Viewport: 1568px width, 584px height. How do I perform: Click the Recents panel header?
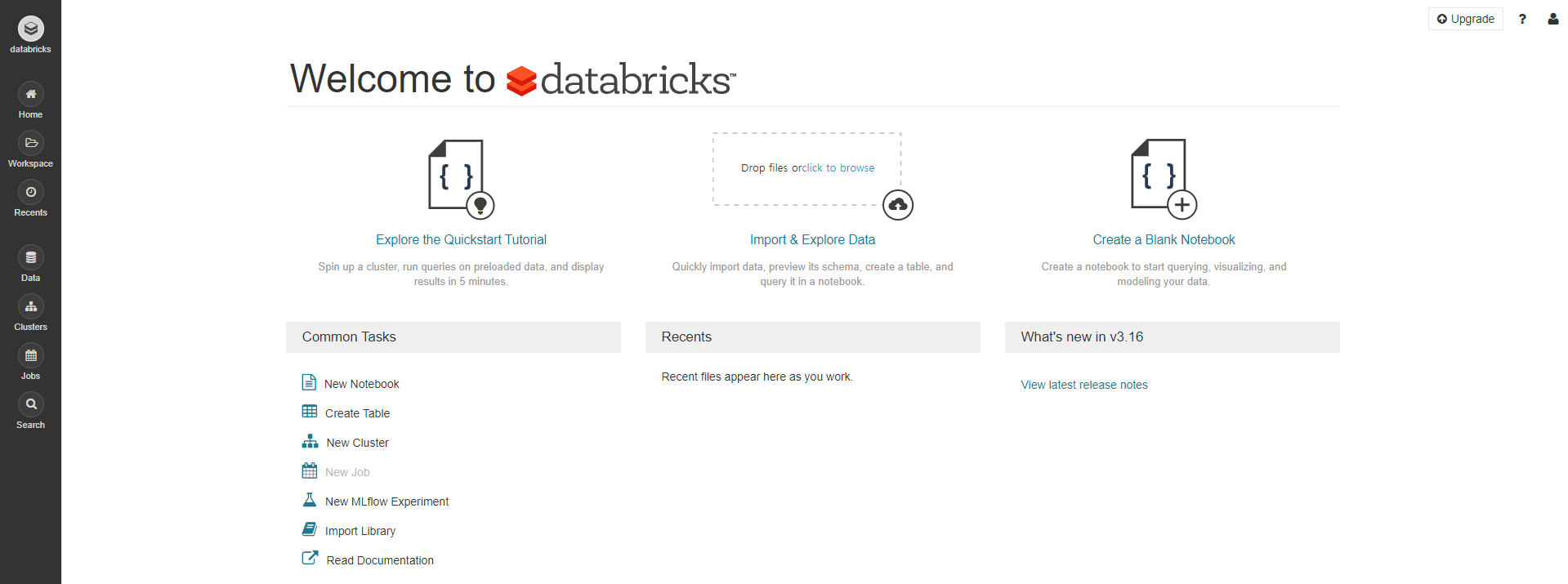click(813, 337)
